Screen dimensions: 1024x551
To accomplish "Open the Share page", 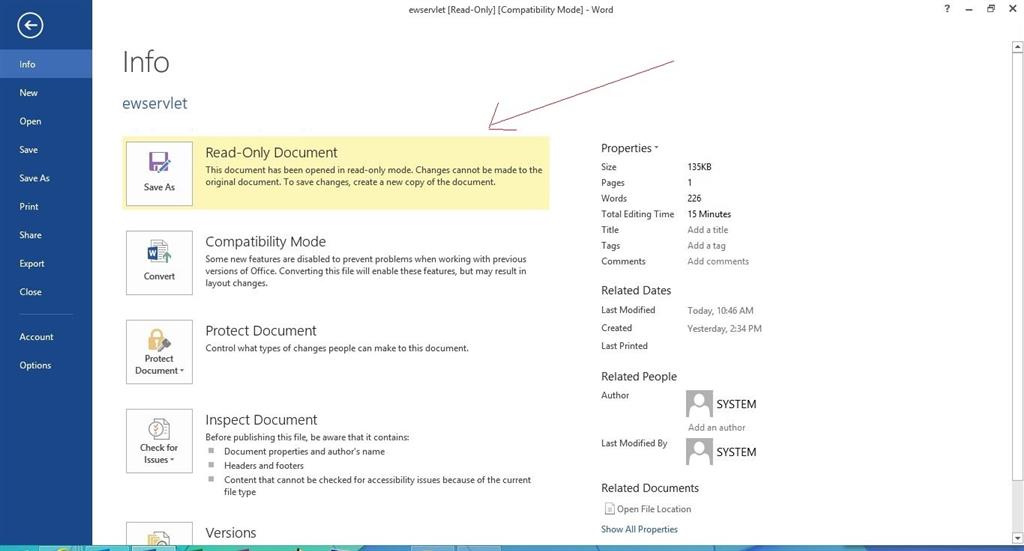I will pos(46,234).
